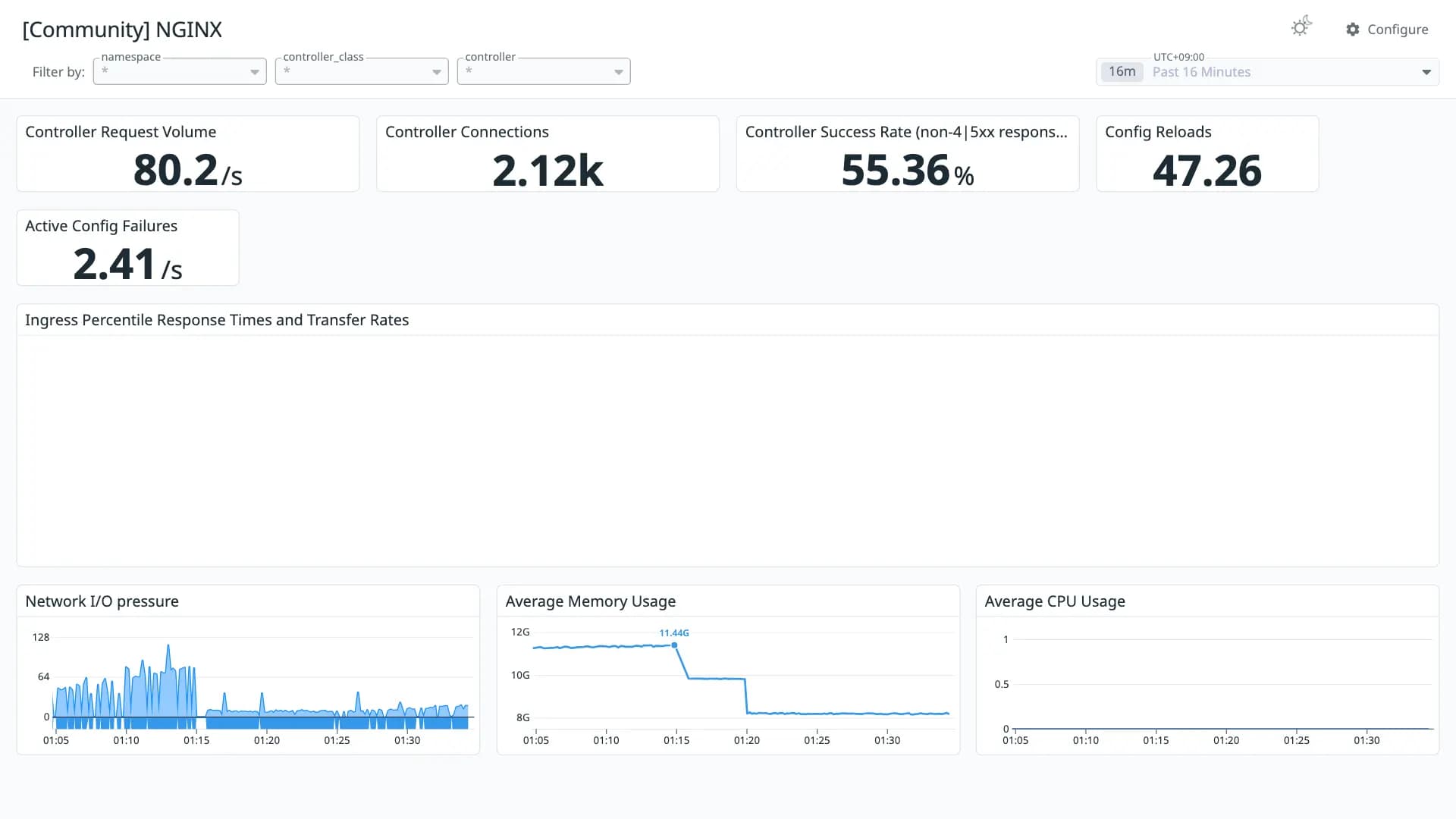
Task: Click the 80.2/s request volume value
Action: pyautogui.click(x=188, y=170)
